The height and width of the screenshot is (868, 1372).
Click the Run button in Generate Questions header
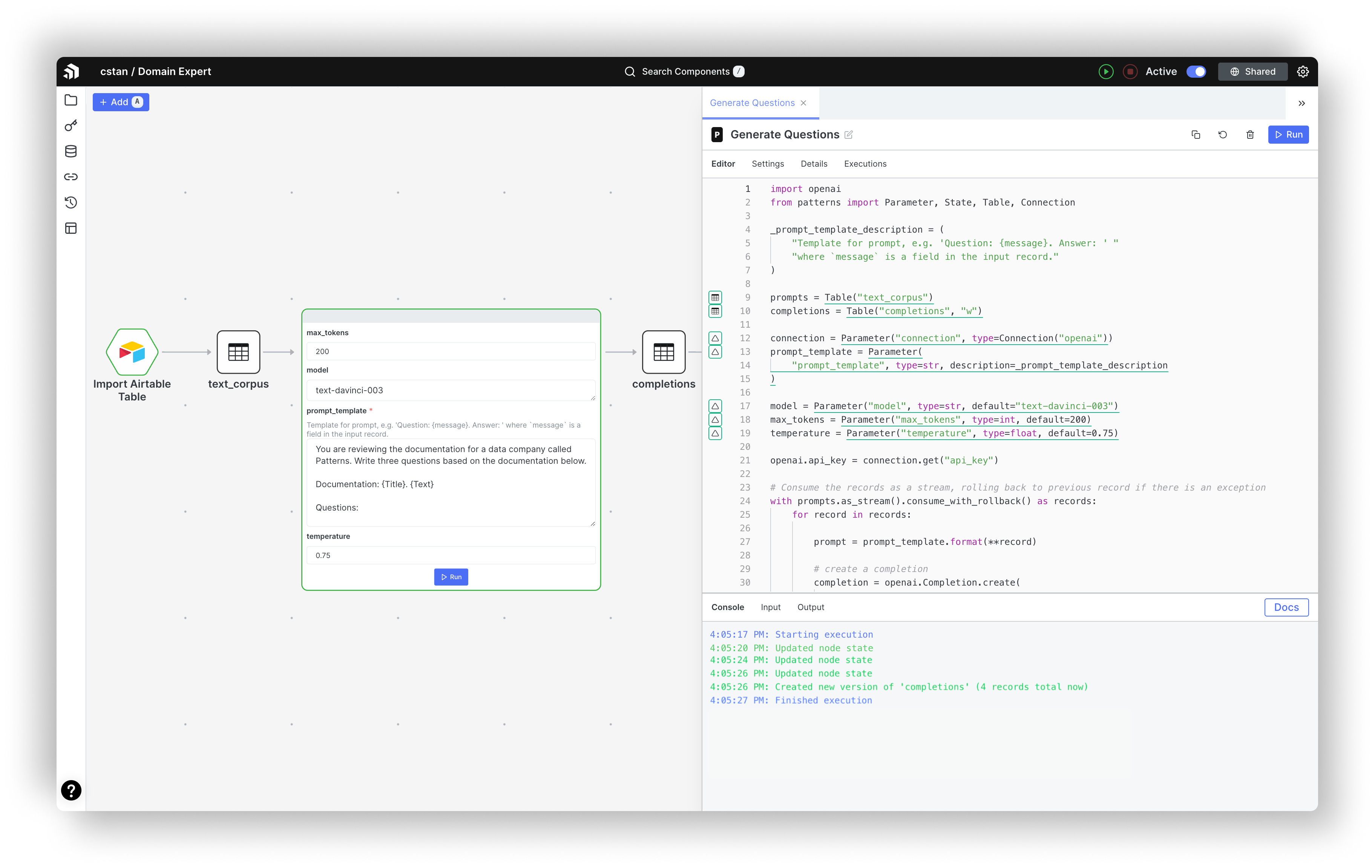(x=1289, y=134)
